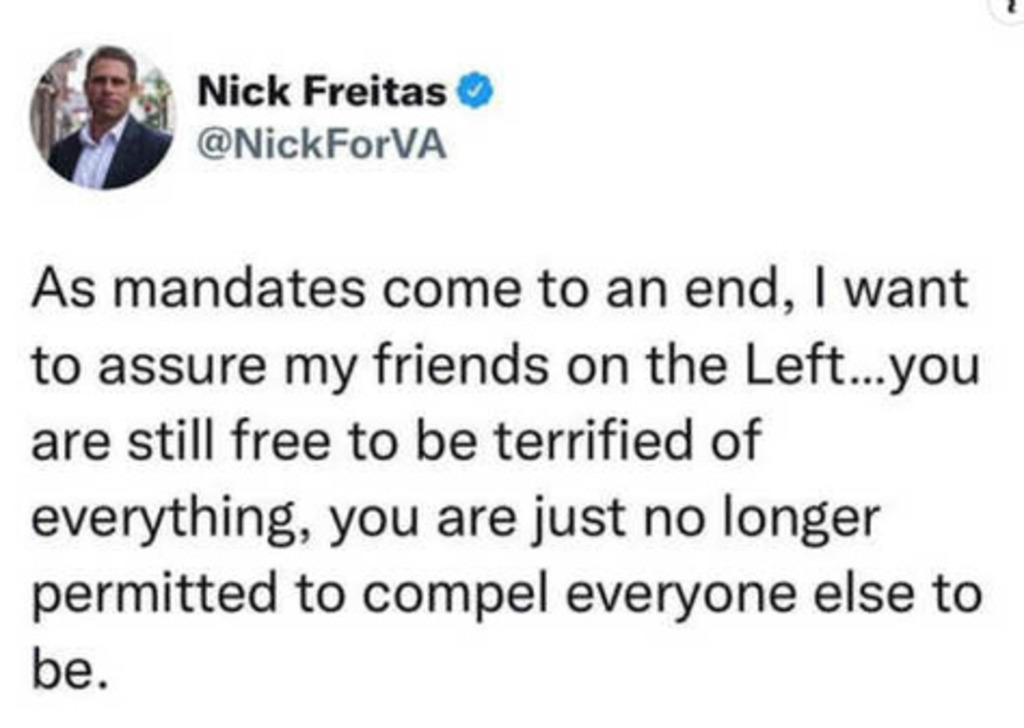Open the round profile photo avatar

pos(100,118)
